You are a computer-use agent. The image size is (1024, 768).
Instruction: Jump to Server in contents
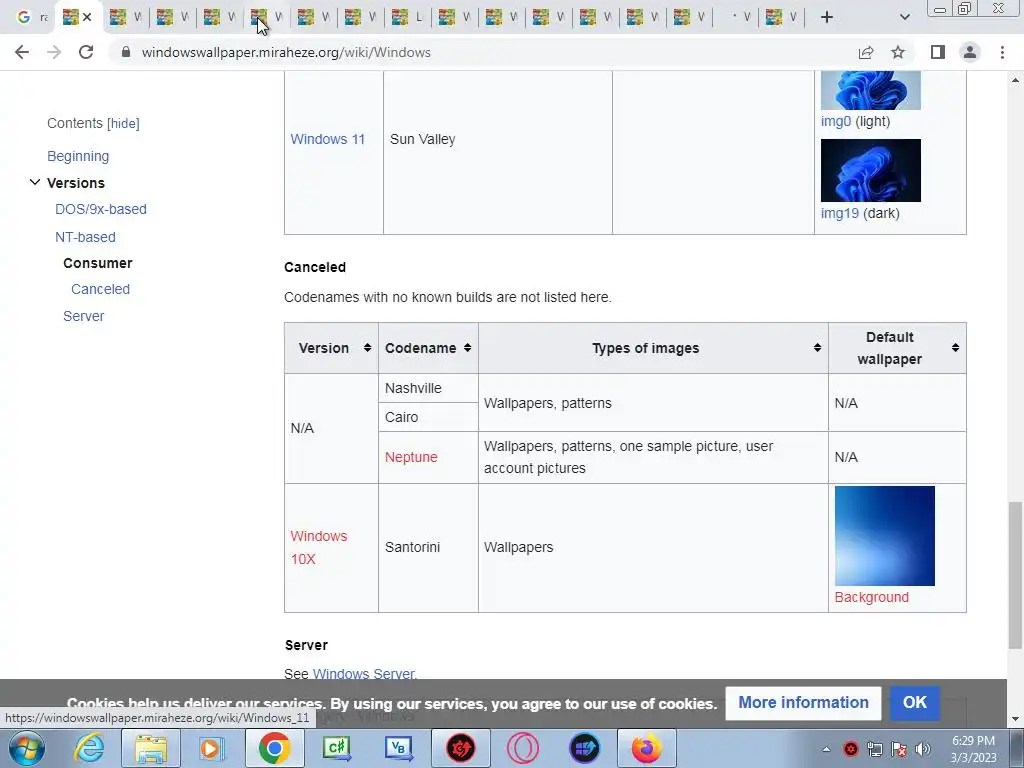coord(84,316)
